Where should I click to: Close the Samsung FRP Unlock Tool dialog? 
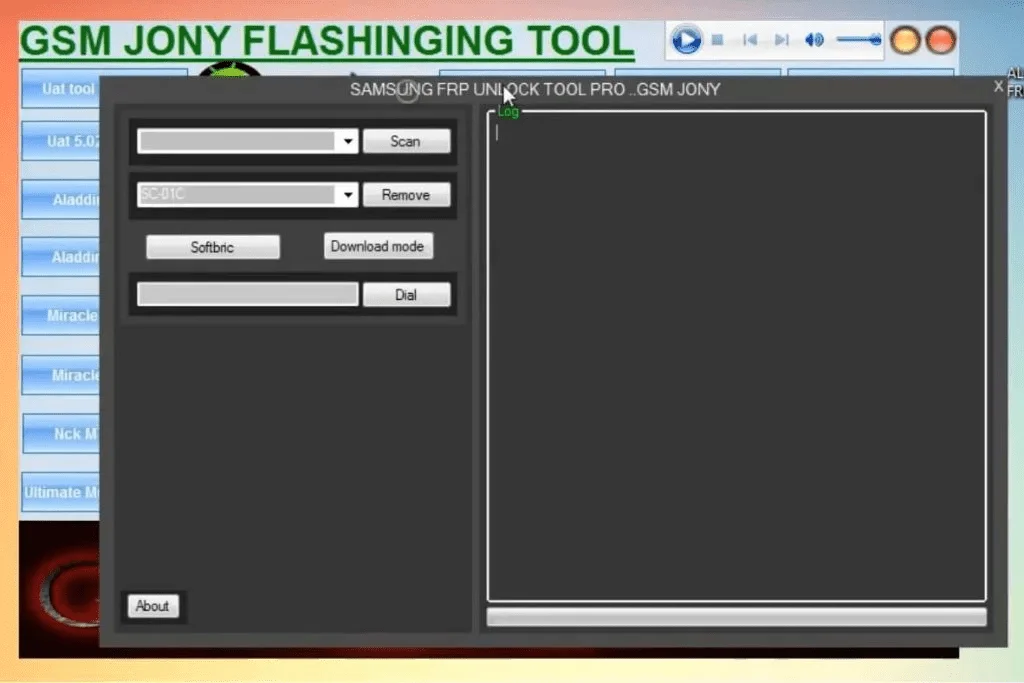click(998, 86)
